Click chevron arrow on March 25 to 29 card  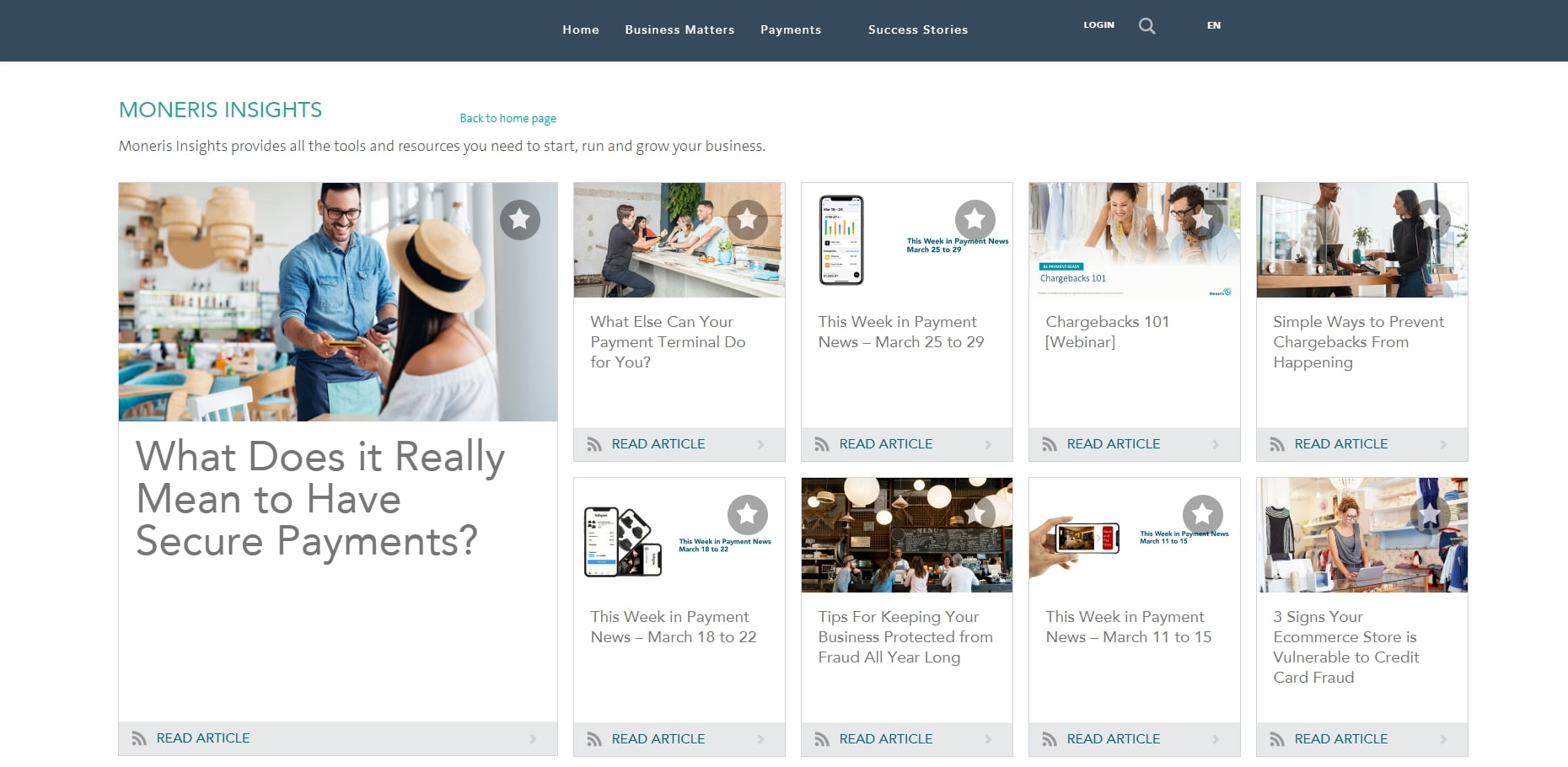988,444
